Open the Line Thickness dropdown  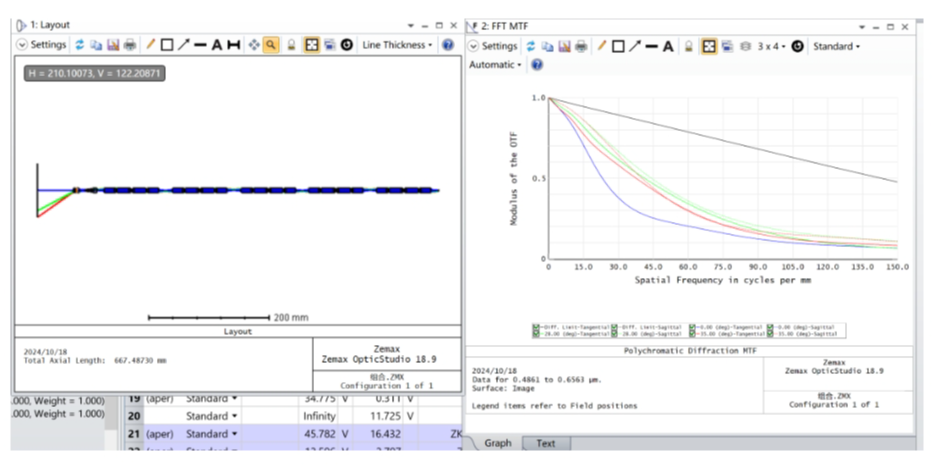coord(397,45)
